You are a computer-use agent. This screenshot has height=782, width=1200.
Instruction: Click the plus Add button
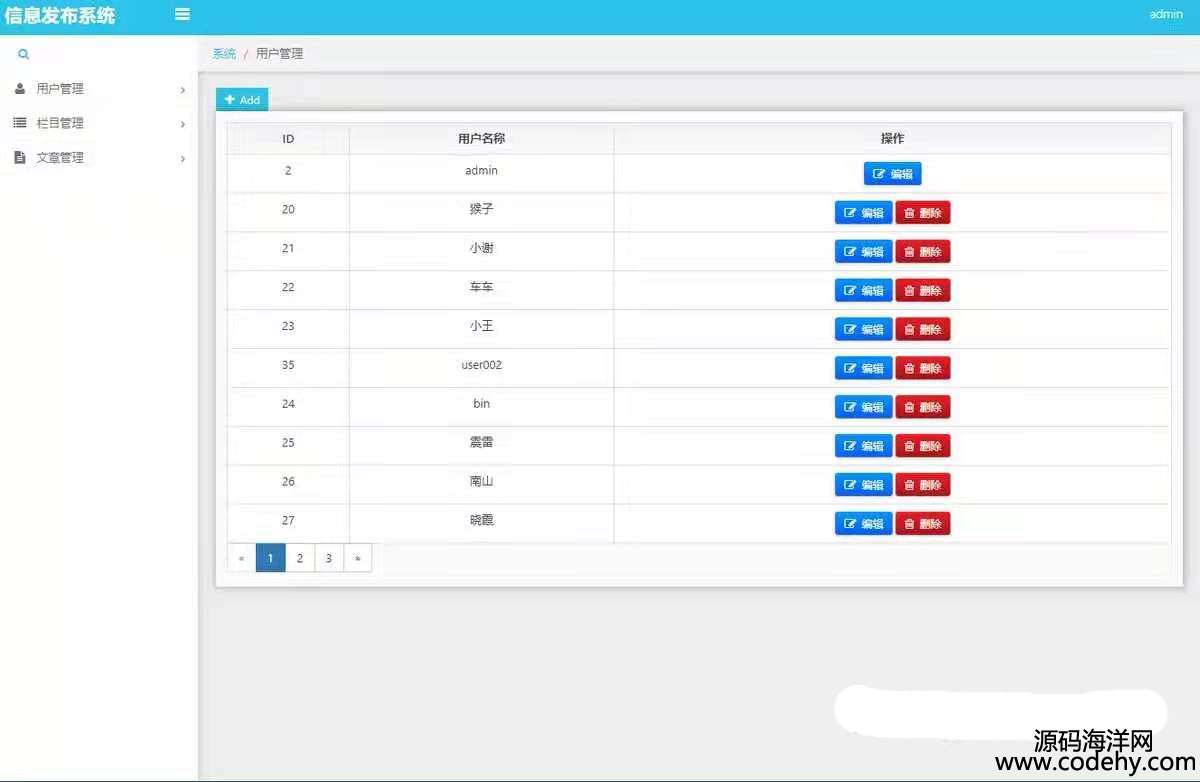click(x=242, y=100)
